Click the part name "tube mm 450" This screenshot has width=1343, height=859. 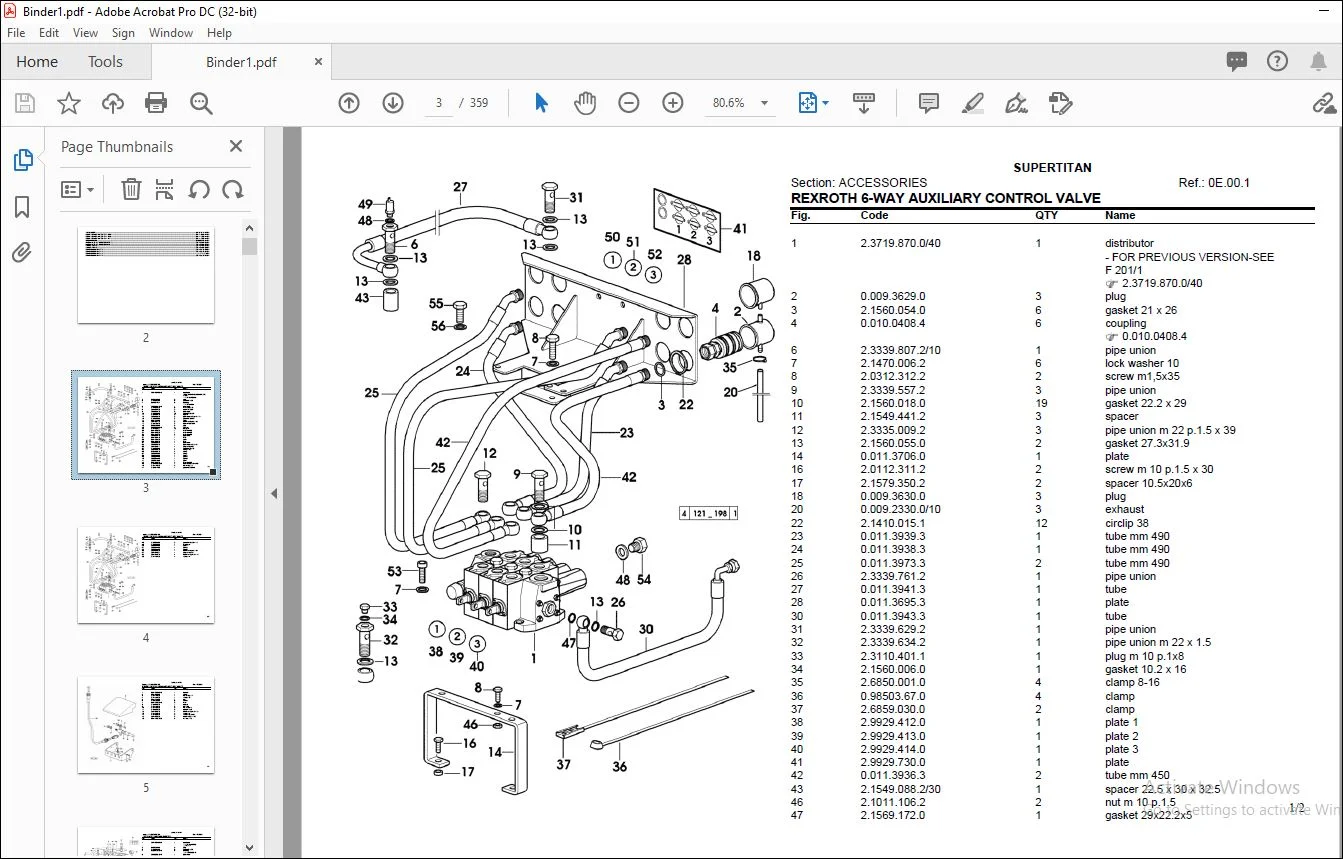tap(1137, 775)
